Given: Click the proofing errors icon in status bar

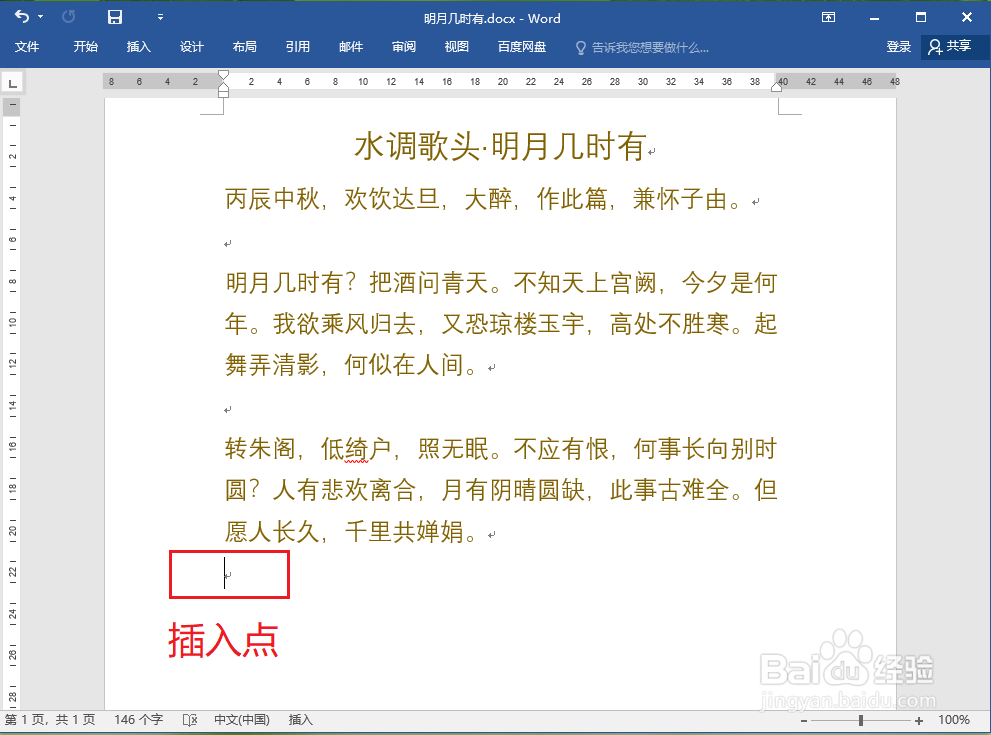Looking at the screenshot, I should [x=189, y=719].
